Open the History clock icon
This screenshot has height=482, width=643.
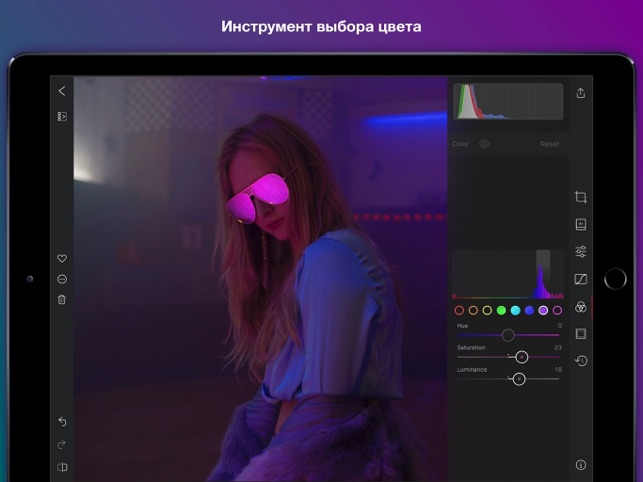[x=581, y=361]
